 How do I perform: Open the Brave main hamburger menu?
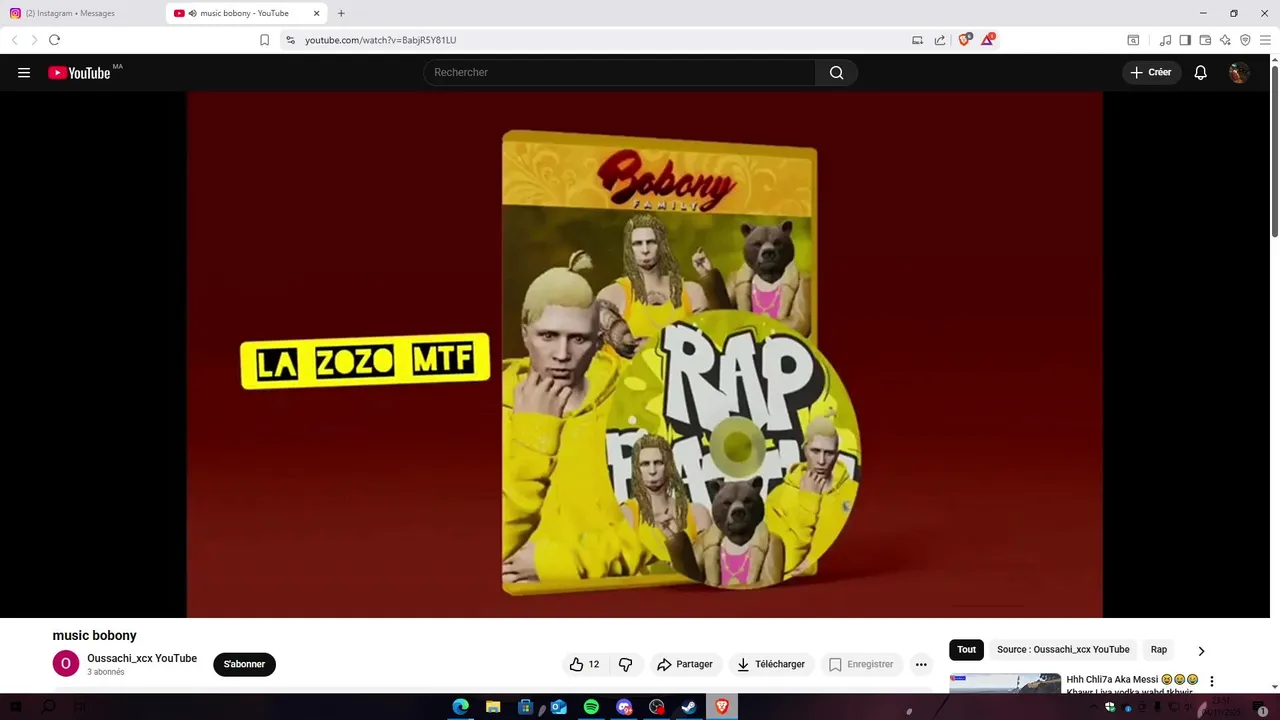coord(1265,40)
